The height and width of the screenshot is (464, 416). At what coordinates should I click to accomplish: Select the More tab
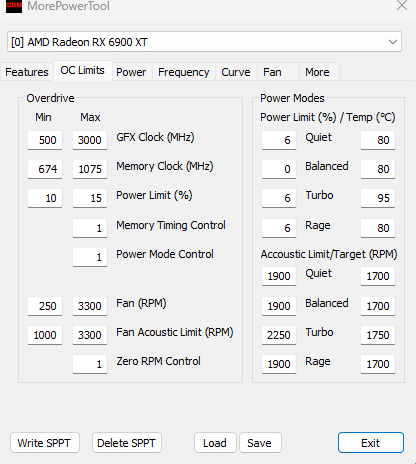pyautogui.click(x=319, y=72)
